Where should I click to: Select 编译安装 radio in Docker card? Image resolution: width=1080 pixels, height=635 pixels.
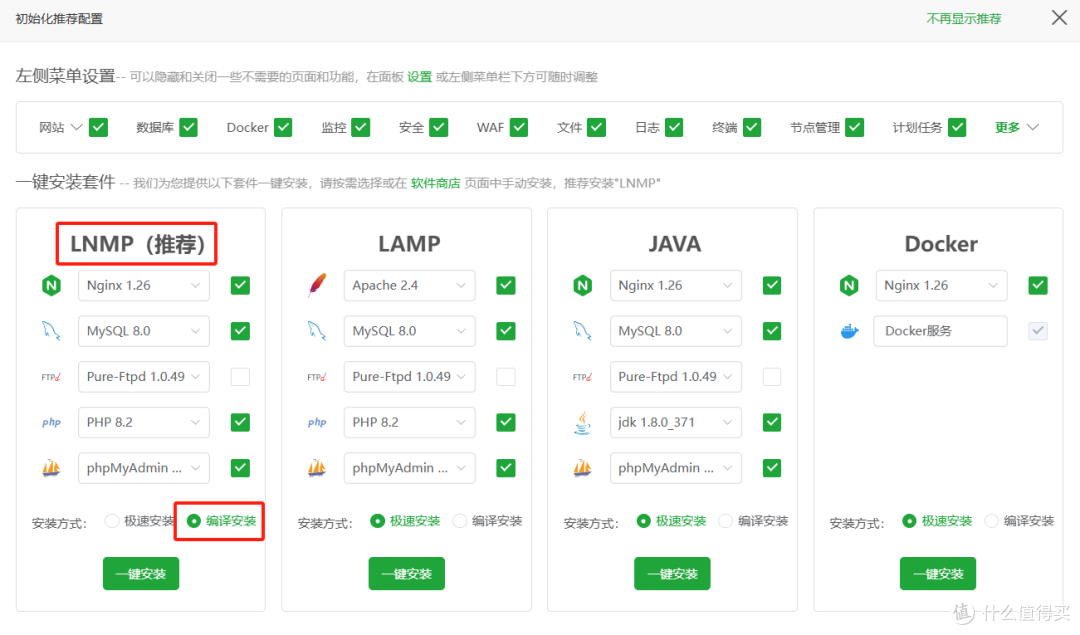click(x=991, y=521)
